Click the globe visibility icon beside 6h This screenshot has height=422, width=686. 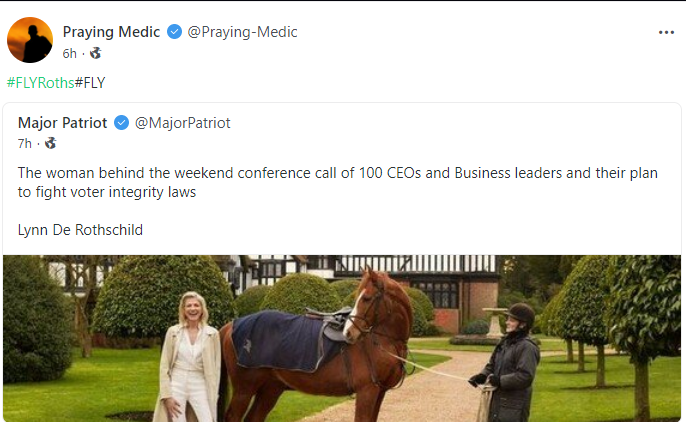(x=95, y=53)
